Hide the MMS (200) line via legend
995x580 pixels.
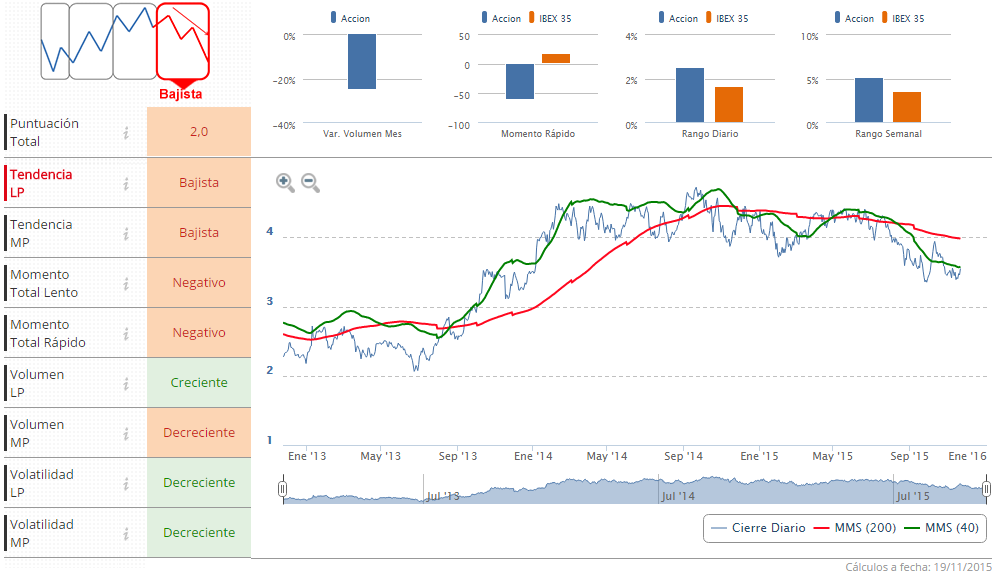855,528
